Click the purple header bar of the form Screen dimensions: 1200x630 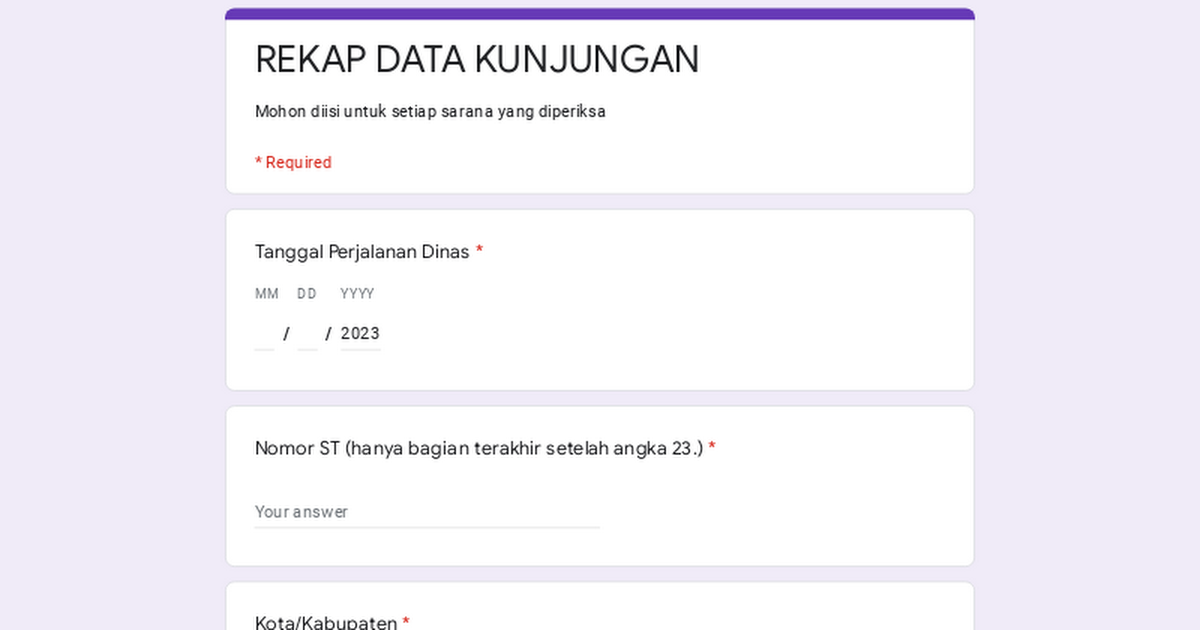[x=600, y=11]
